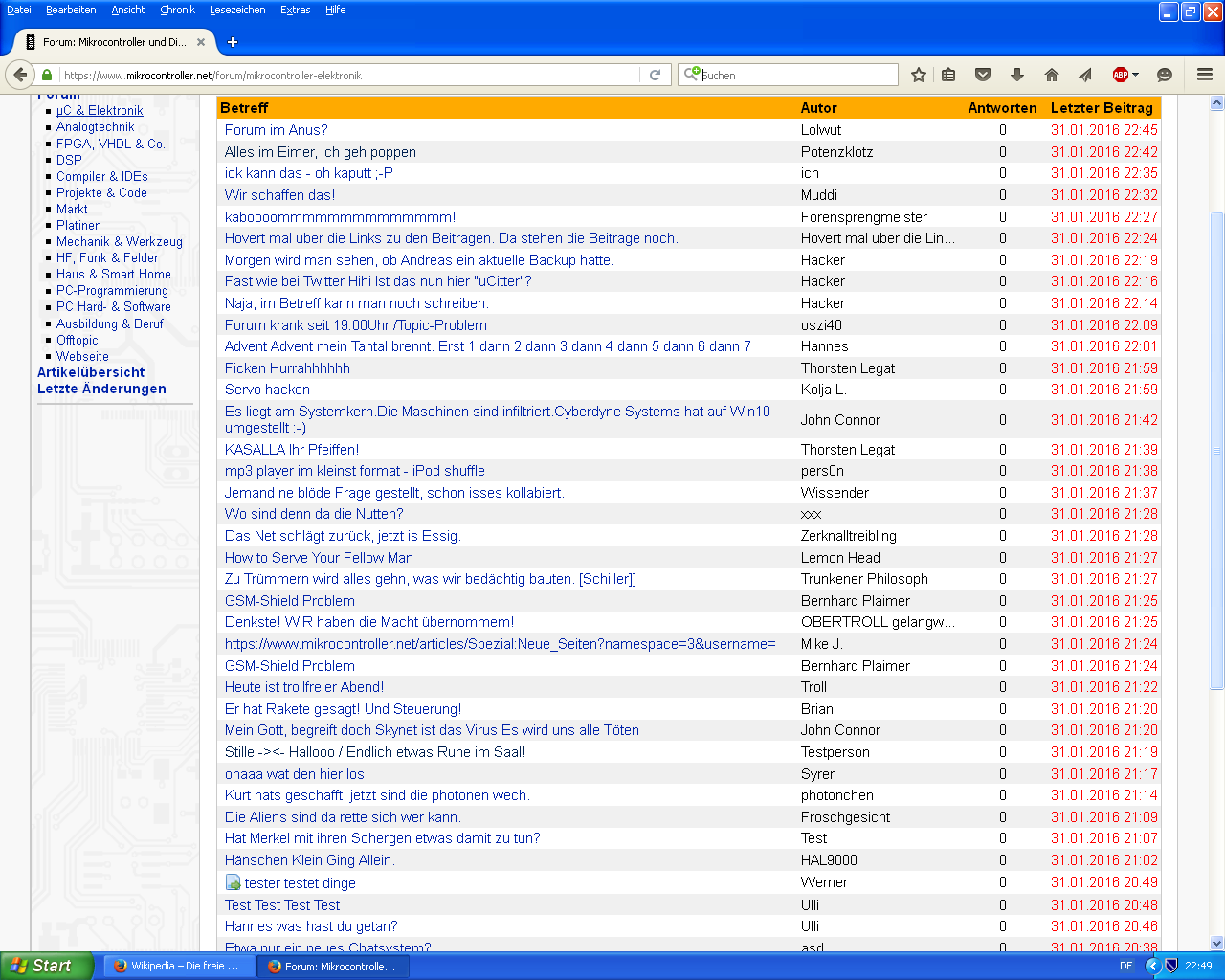Open the Chronik menu
Image resolution: width=1225 pixels, height=980 pixels.
pyautogui.click(x=177, y=10)
